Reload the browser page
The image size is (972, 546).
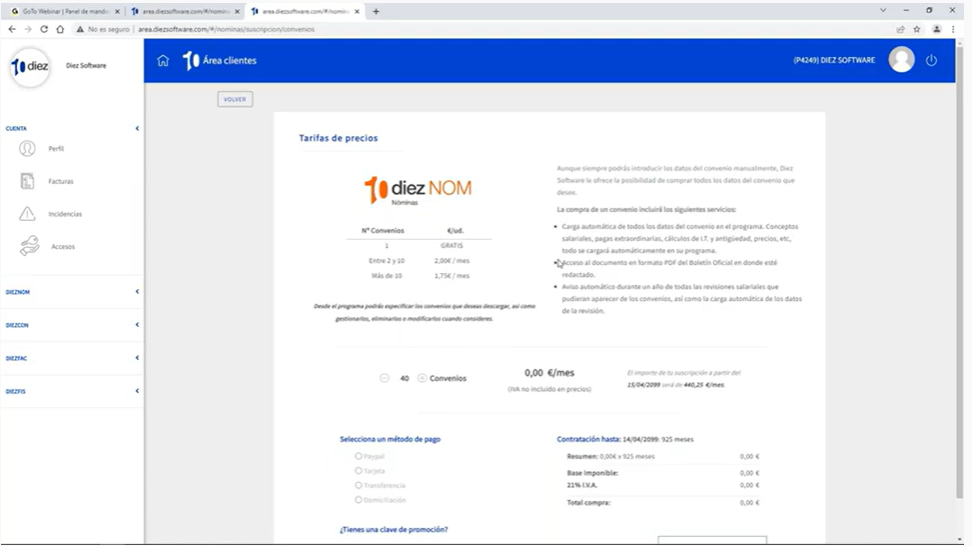click(44, 29)
